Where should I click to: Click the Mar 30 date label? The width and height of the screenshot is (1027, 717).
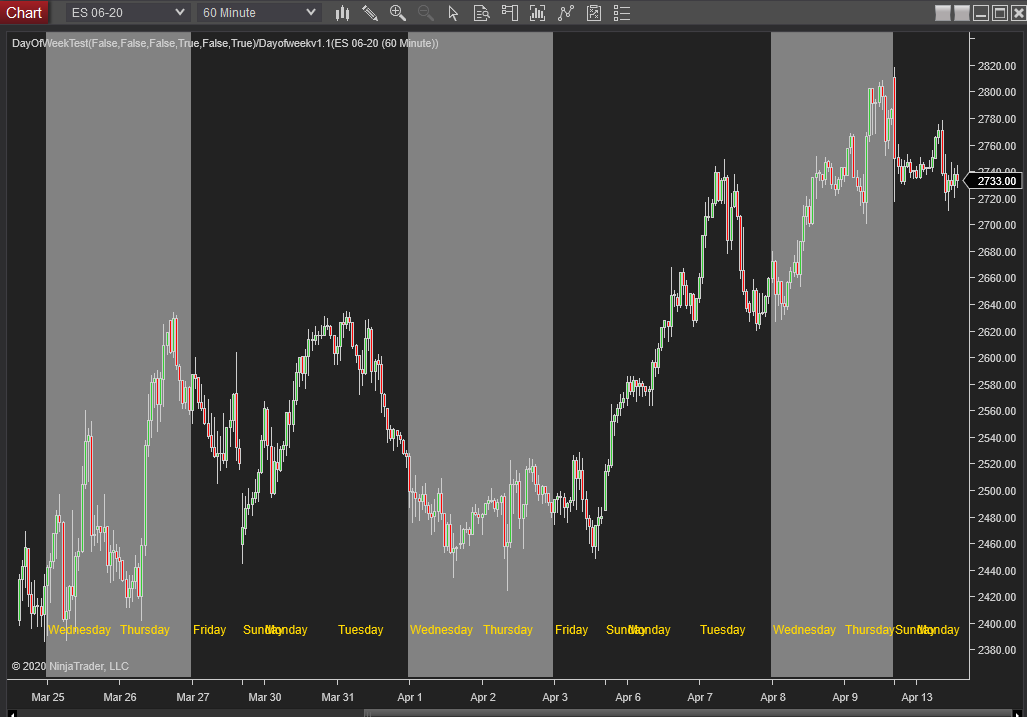[x=265, y=697]
